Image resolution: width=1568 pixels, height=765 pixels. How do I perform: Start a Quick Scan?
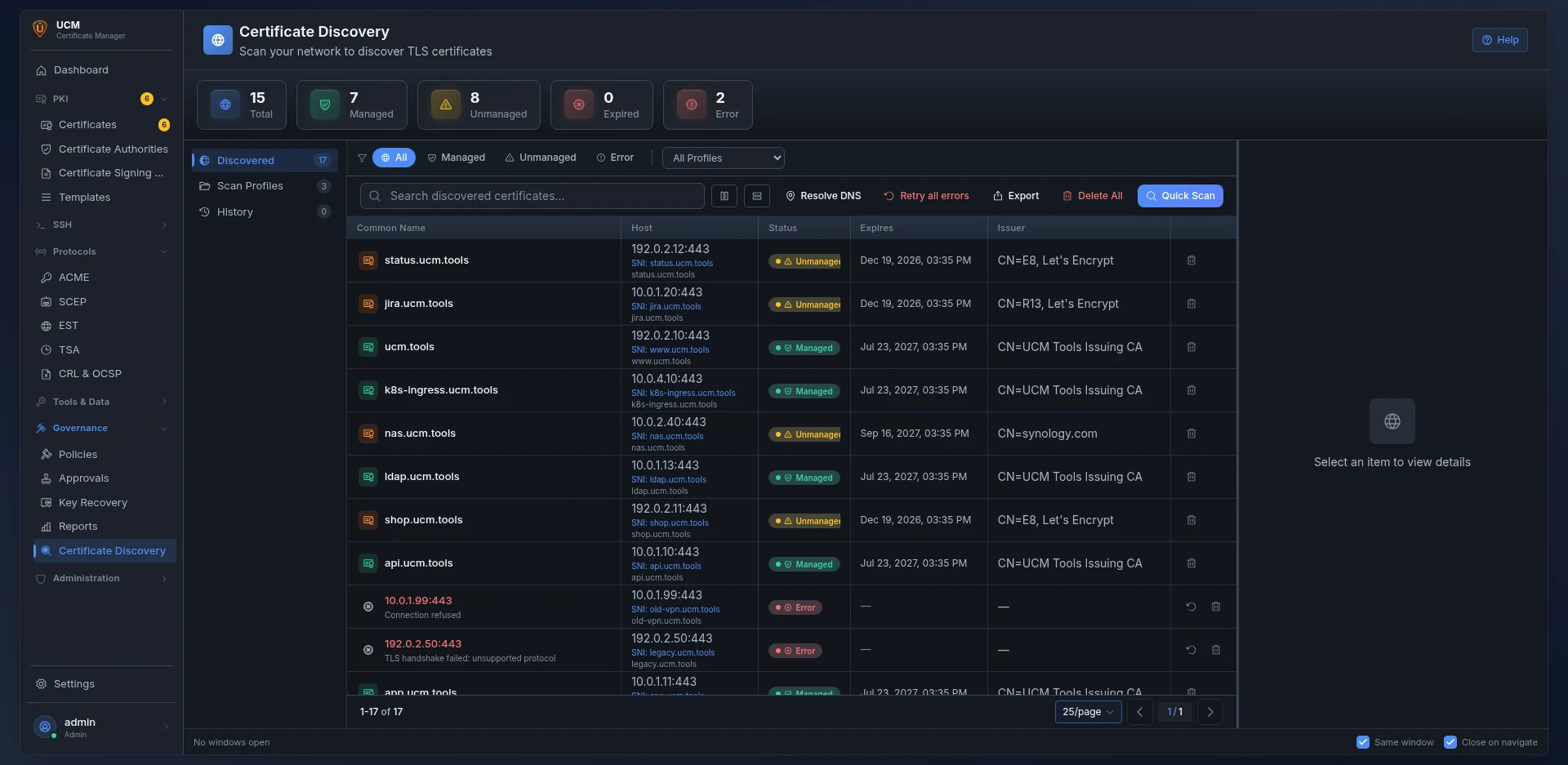1180,196
